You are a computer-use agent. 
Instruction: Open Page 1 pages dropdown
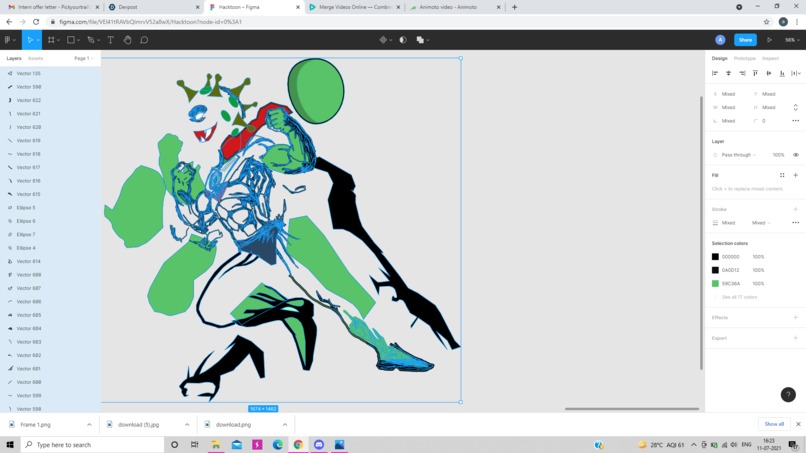click(84, 58)
